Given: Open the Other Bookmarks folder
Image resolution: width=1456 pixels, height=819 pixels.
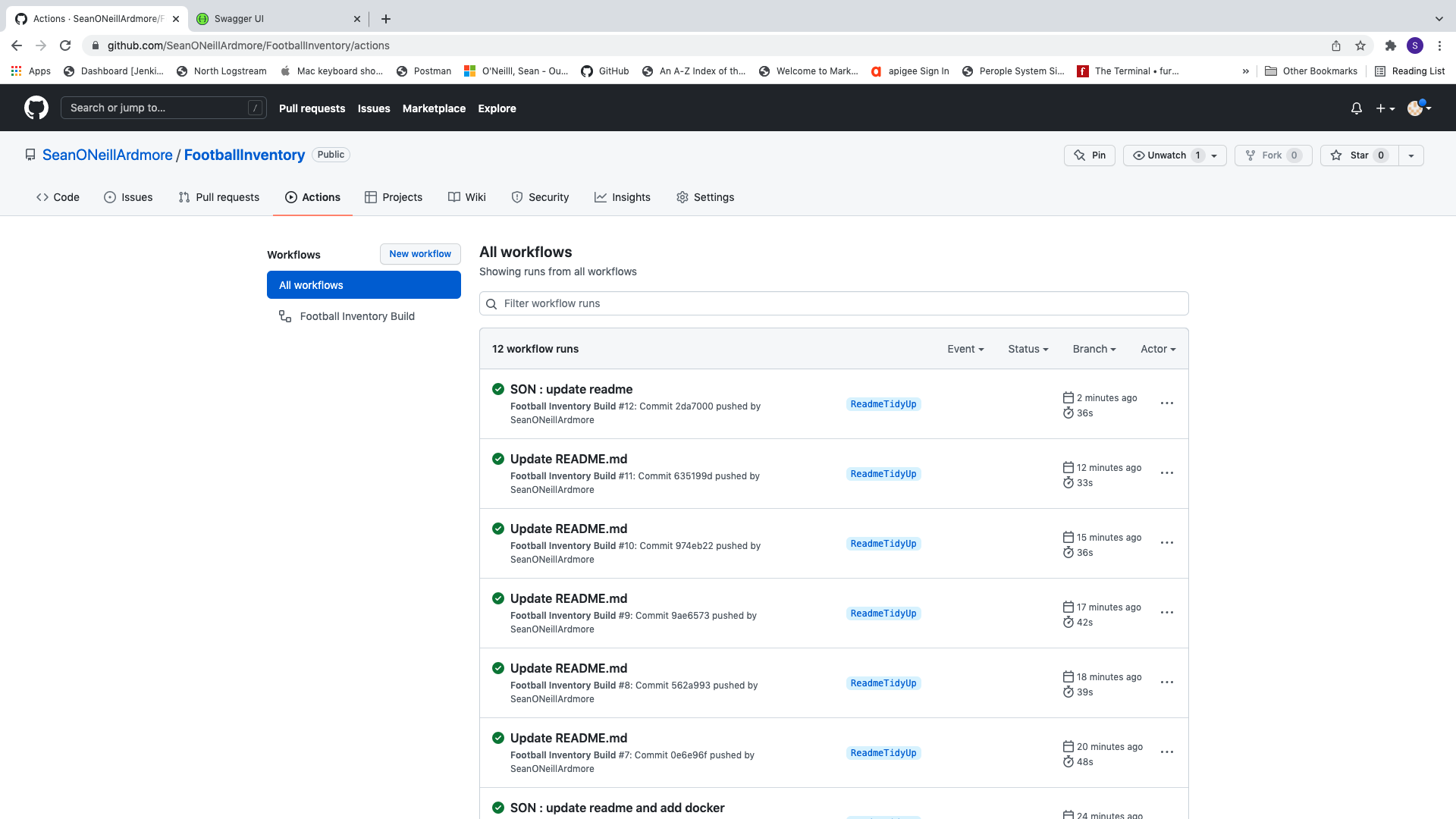Looking at the screenshot, I should click(1311, 71).
